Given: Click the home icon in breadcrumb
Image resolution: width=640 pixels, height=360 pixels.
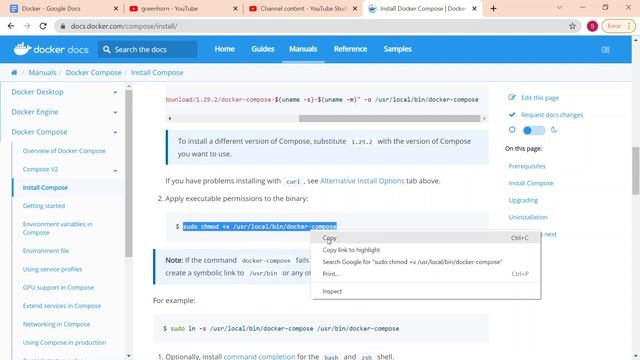Looking at the screenshot, I should coord(14,72).
